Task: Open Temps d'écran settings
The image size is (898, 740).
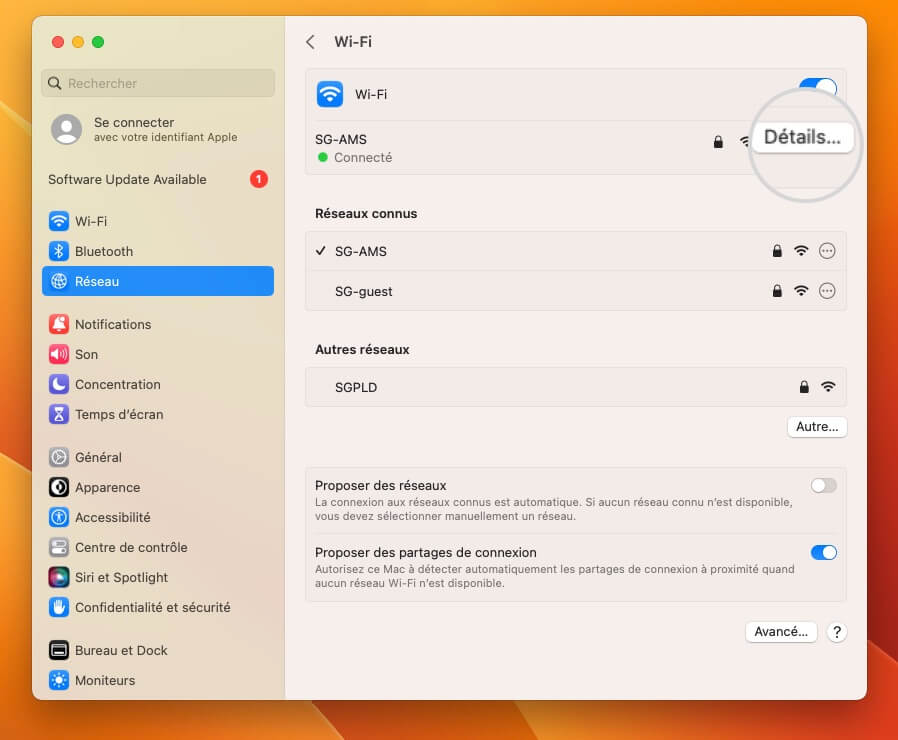Action: click(157, 414)
